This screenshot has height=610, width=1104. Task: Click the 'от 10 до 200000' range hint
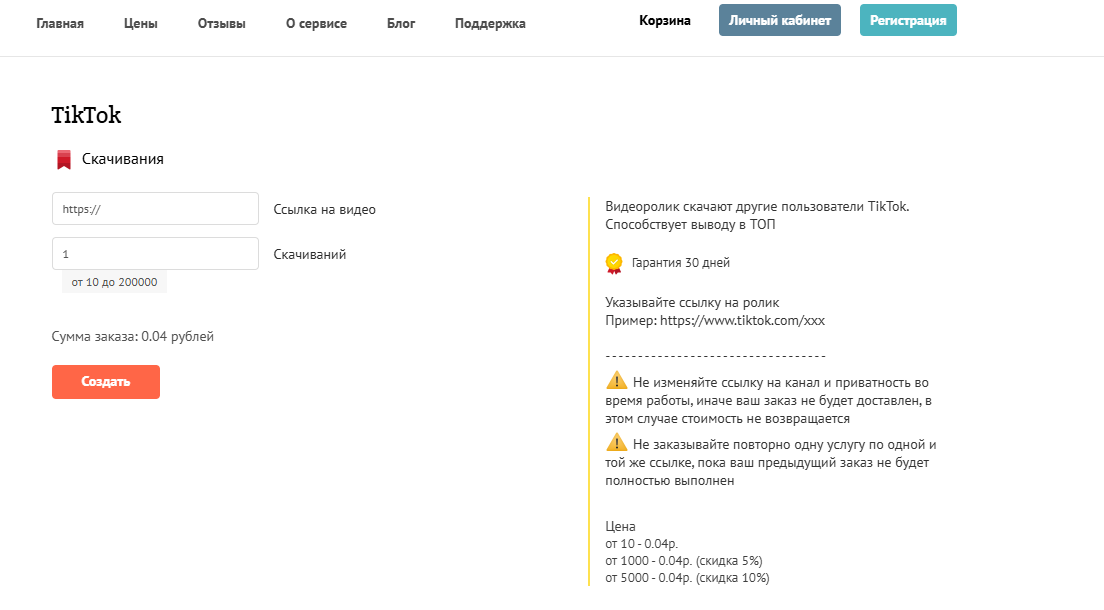[x=114, y=282]
